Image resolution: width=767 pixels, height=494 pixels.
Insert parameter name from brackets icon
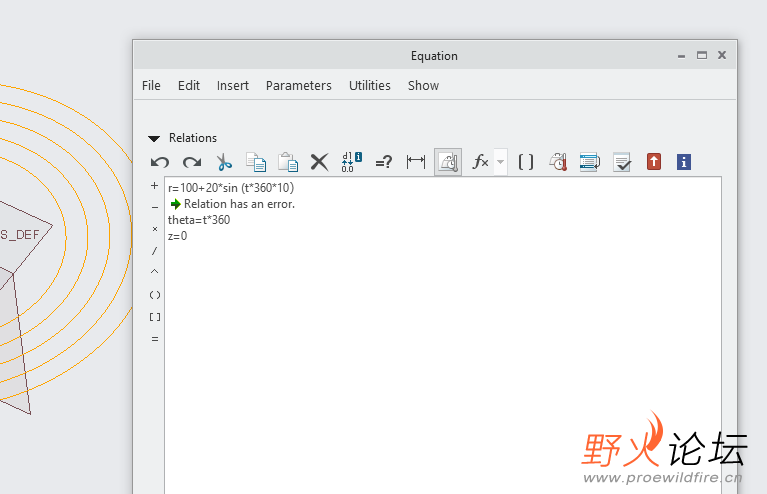(x=526, y=162)
